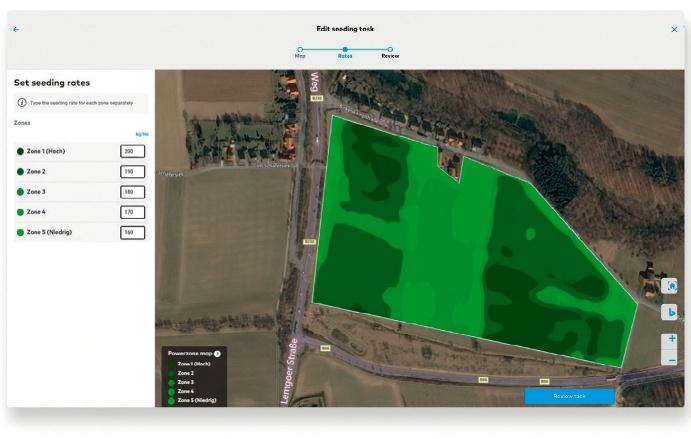This screenshot has width=691, height=439.
Task: Click the kg/ha unit link
Action: 142,134
